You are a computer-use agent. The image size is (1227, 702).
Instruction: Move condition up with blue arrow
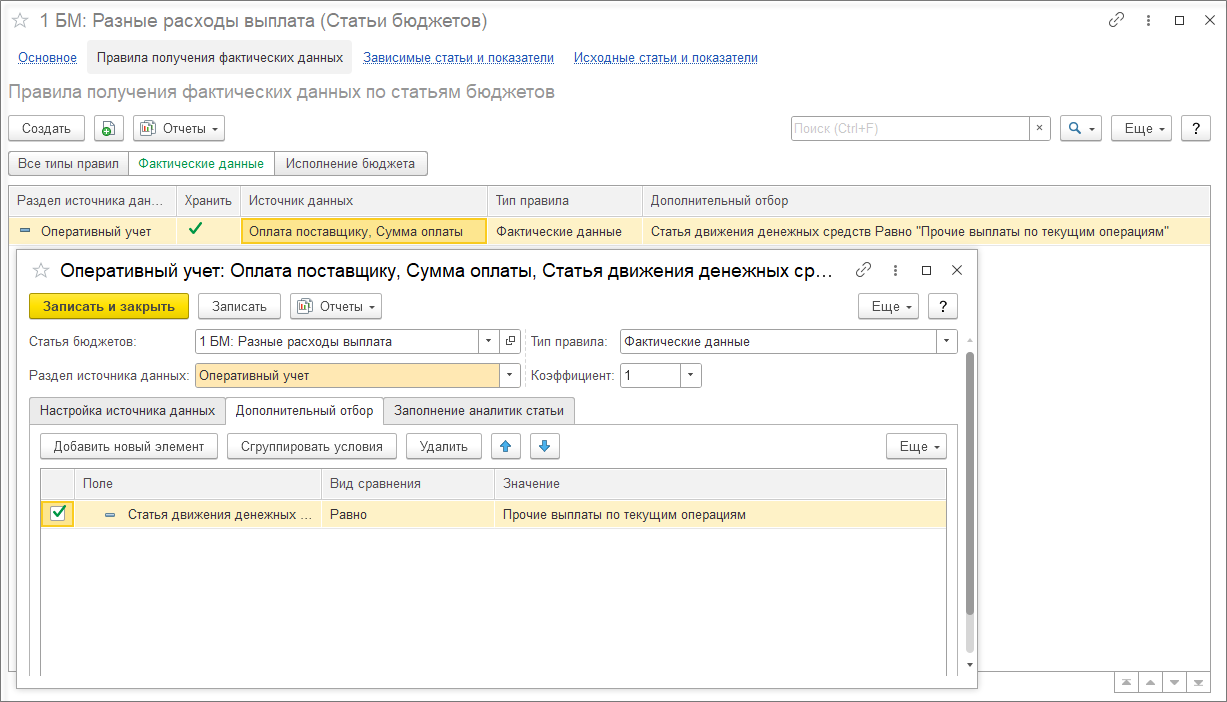pyautogui.click(x=505, y=446)
